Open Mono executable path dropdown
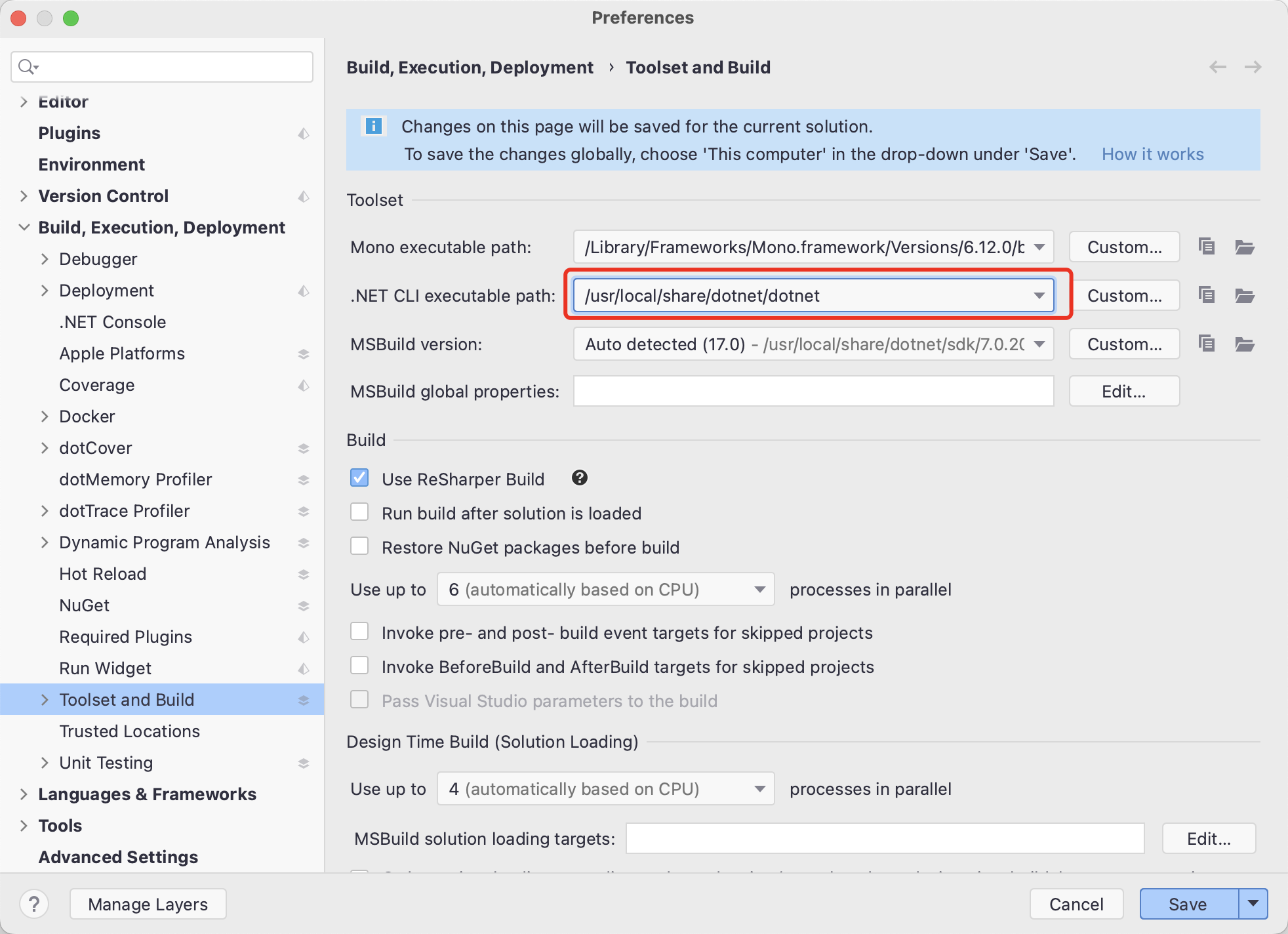Screen dimensions: 1288x934 coord(1039,247)
